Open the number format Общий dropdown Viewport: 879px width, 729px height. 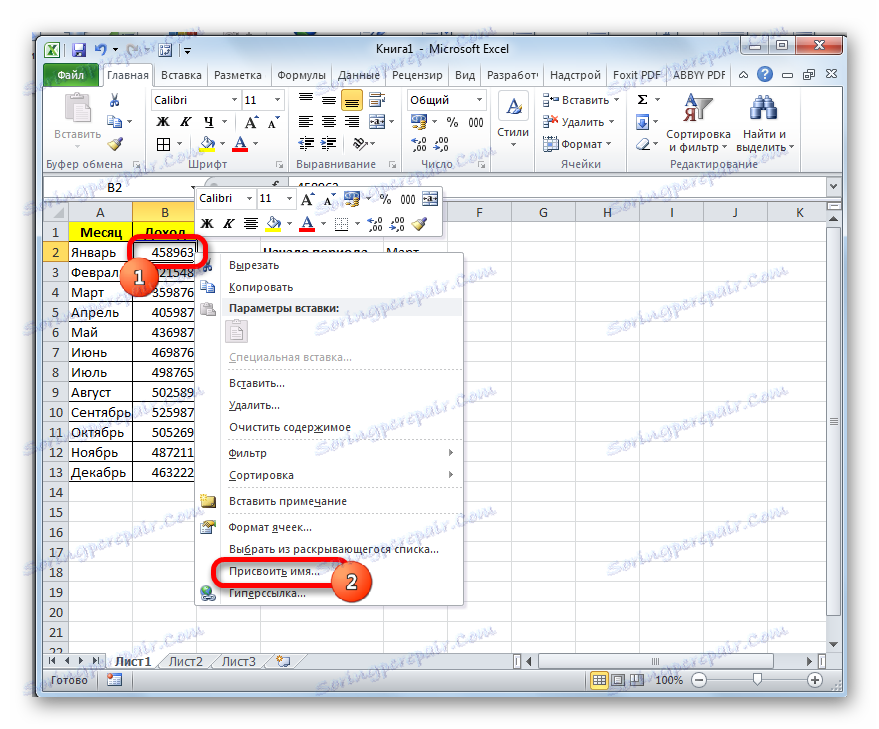click(480, 100)
